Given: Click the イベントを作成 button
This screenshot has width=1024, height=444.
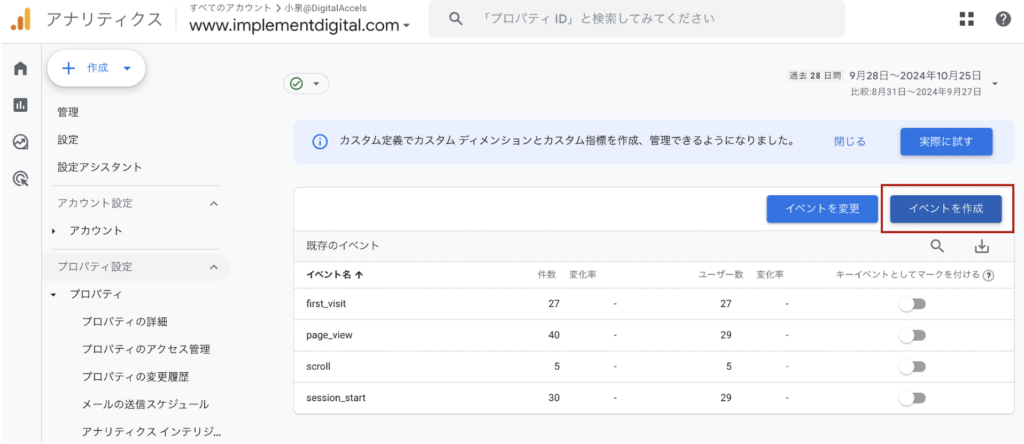Looking at the screenshot, I should 946,209.
